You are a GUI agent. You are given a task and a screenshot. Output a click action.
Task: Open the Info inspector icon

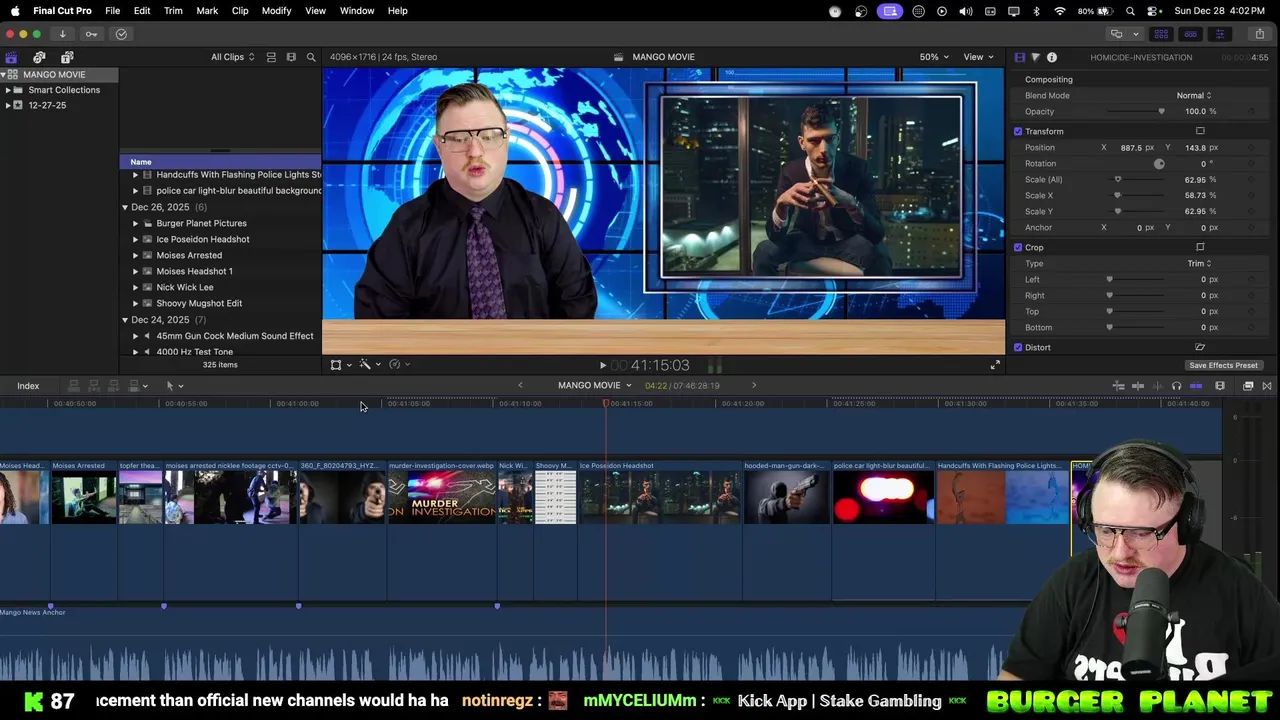point(1052,57)
